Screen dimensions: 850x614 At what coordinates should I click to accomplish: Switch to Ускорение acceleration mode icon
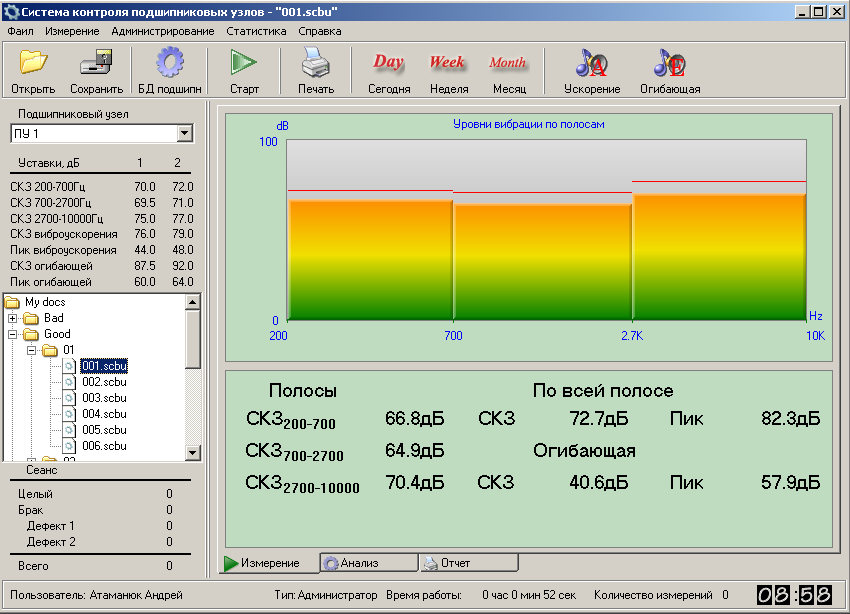591,64
